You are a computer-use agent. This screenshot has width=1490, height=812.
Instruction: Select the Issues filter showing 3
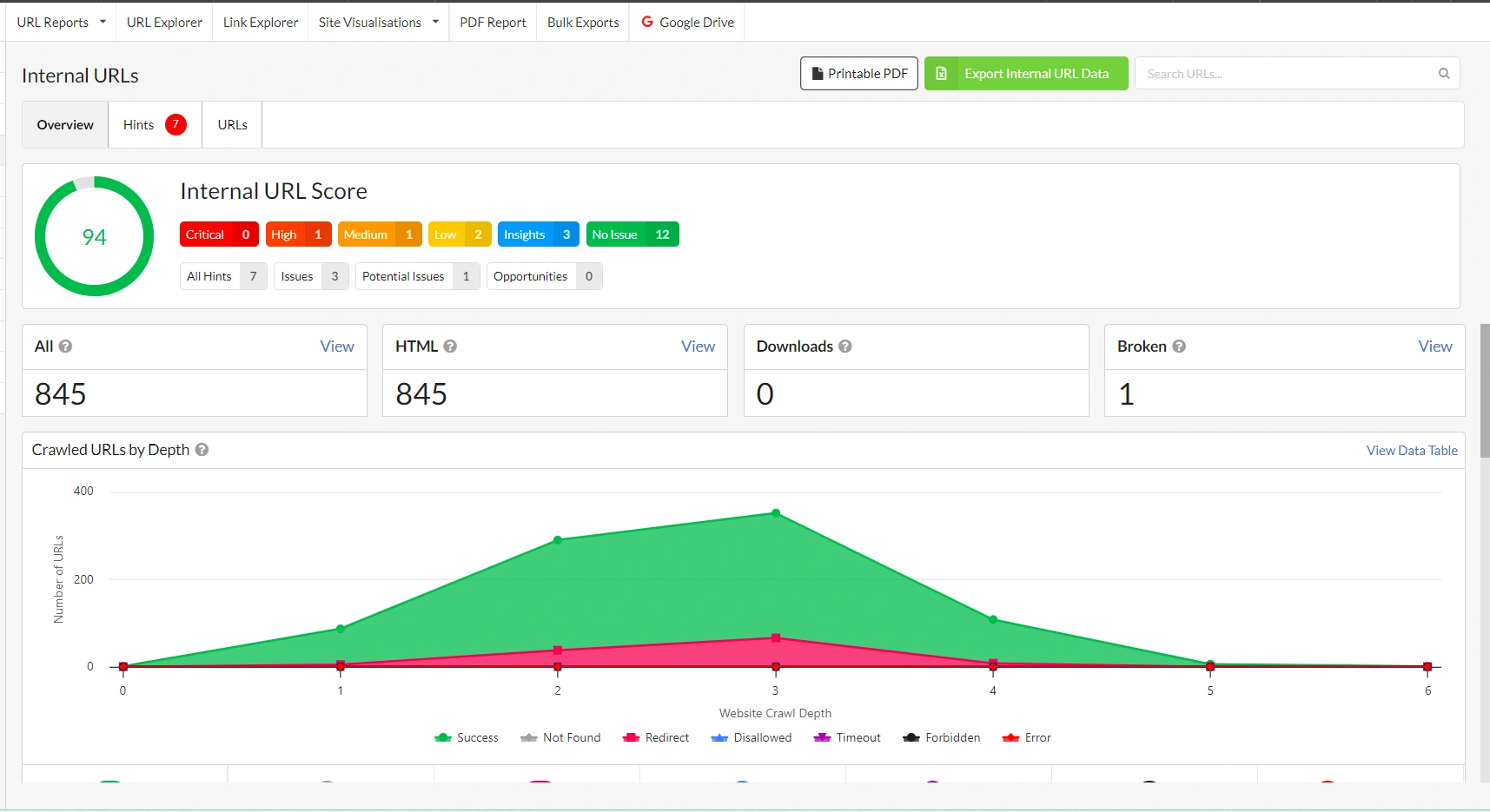tap(309, 276)
